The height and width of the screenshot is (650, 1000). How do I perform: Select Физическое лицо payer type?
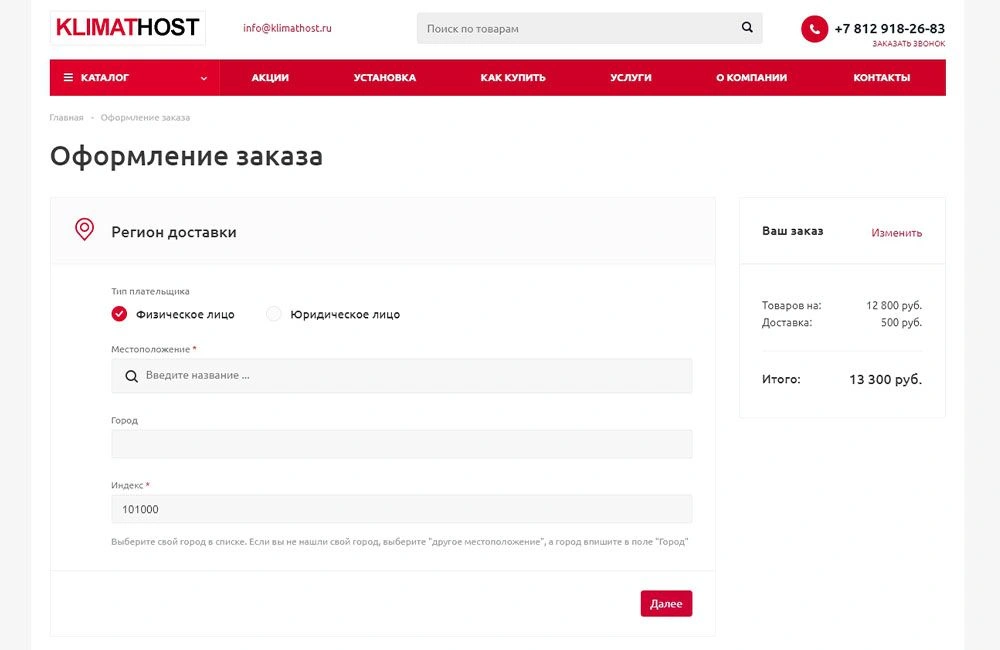120,314
